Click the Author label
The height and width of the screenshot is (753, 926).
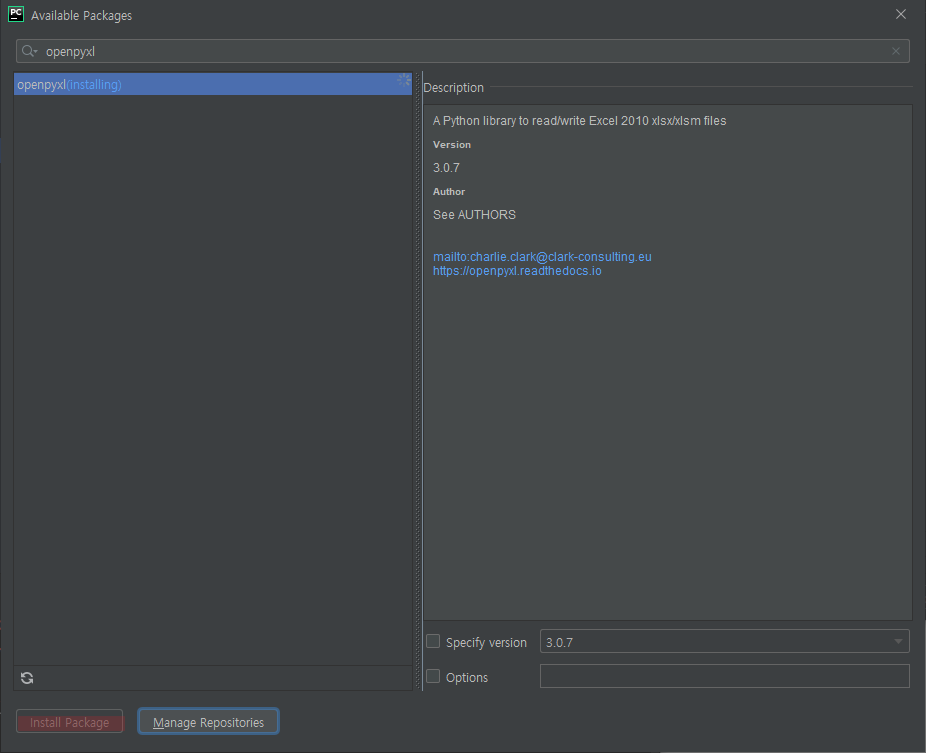[x=449, y=192]
